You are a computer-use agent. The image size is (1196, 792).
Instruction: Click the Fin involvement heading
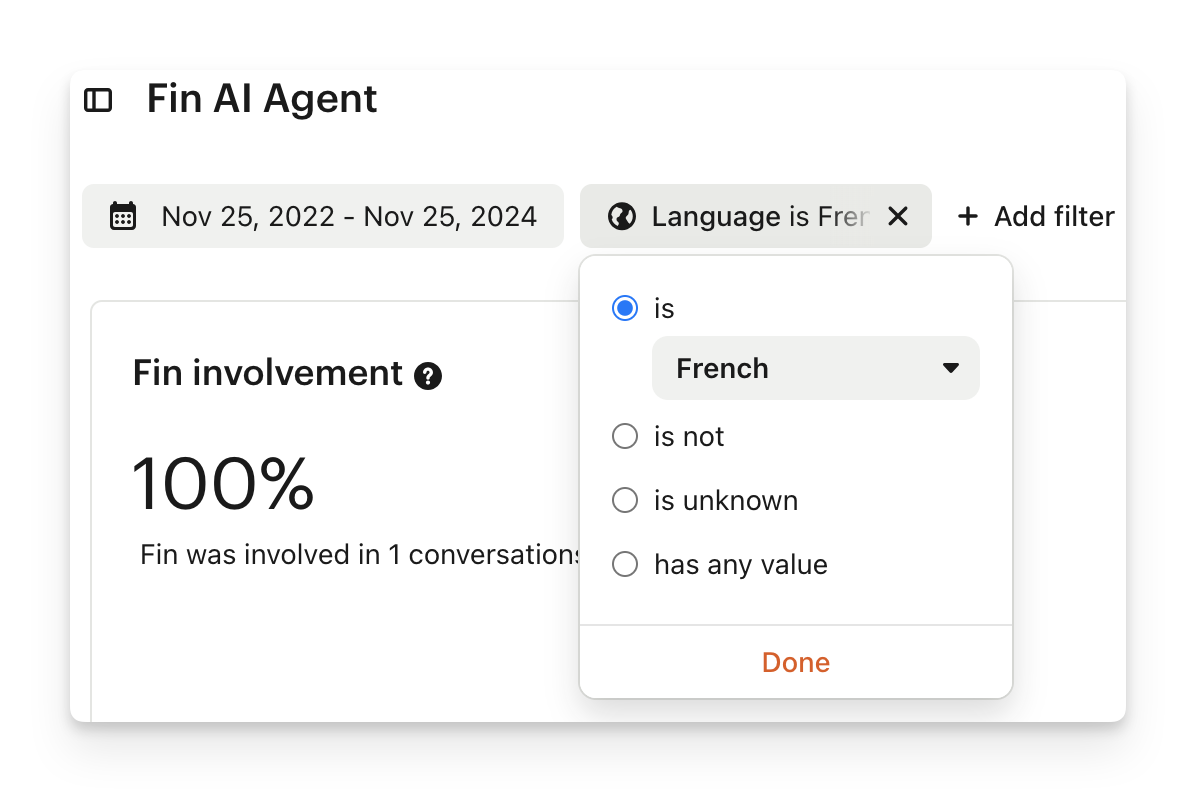point(267,373)
